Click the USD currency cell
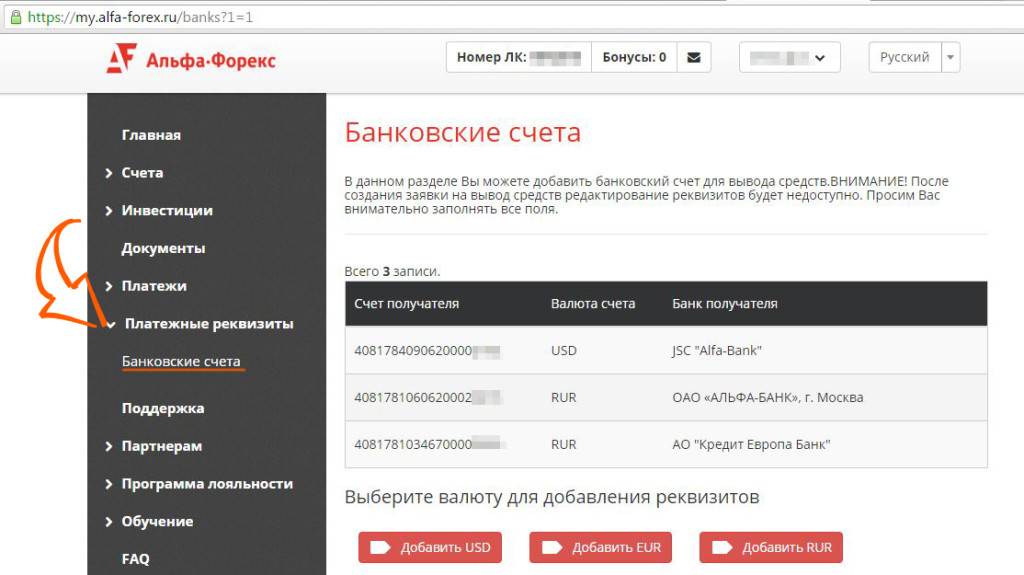The width and height of the screenshot is (1024, 575). (x=564, y=351)
